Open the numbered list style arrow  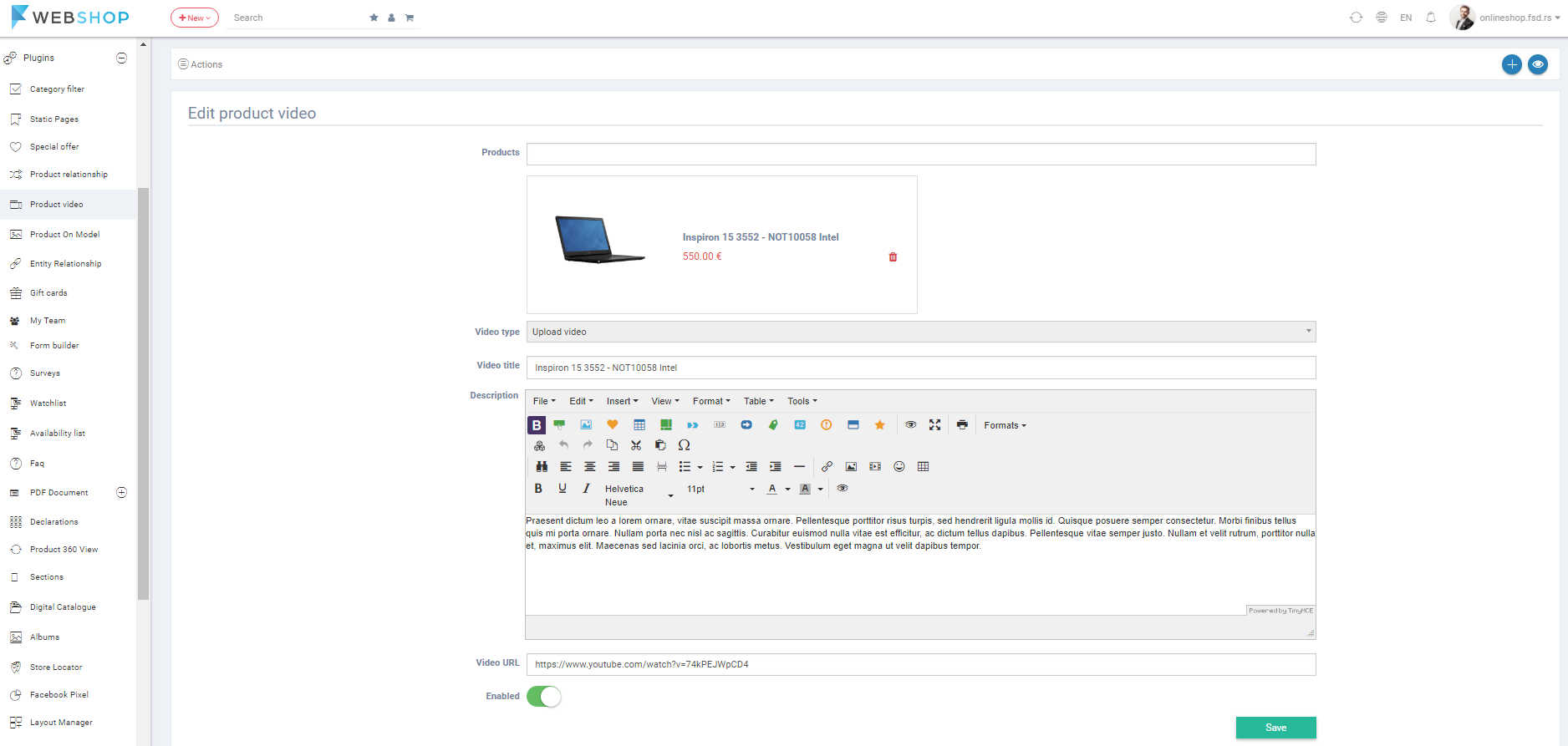[x=733, y=467]
